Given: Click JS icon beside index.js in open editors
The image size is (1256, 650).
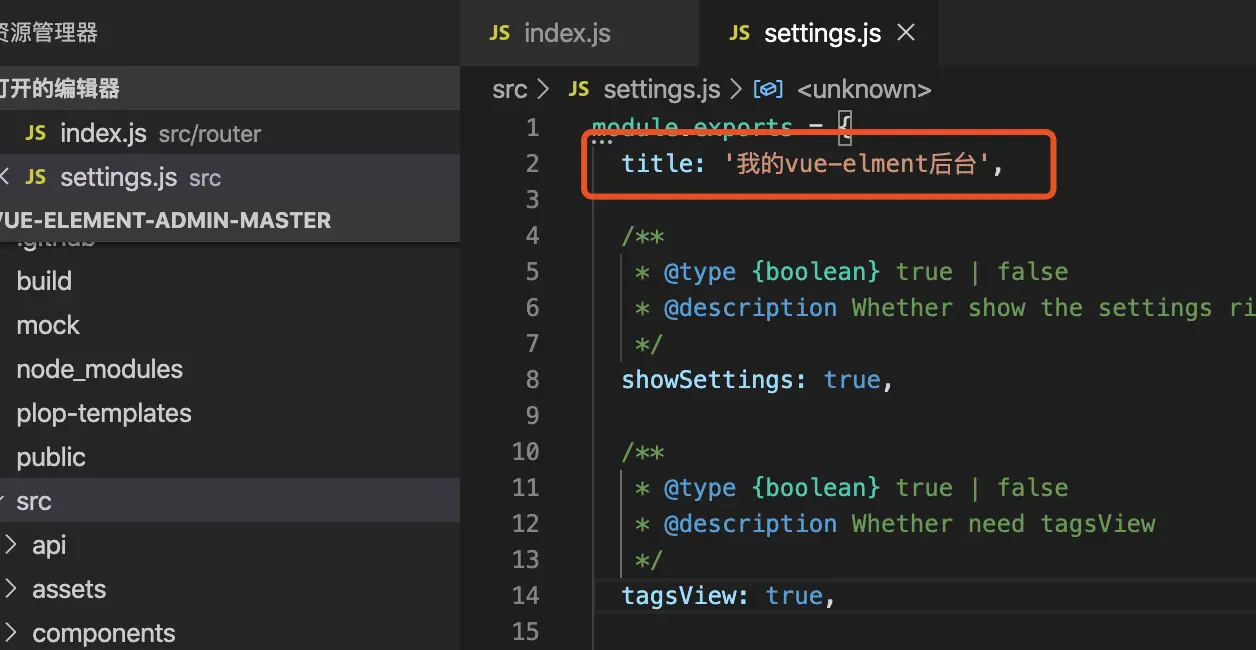Looking at the screenshot, I should coord(36,133).
